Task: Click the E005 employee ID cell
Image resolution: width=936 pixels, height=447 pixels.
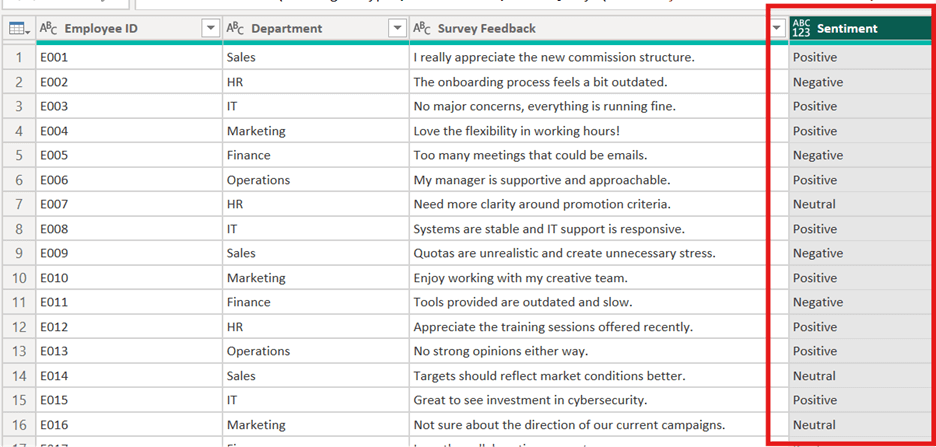Action: click(x=129, y=155)
